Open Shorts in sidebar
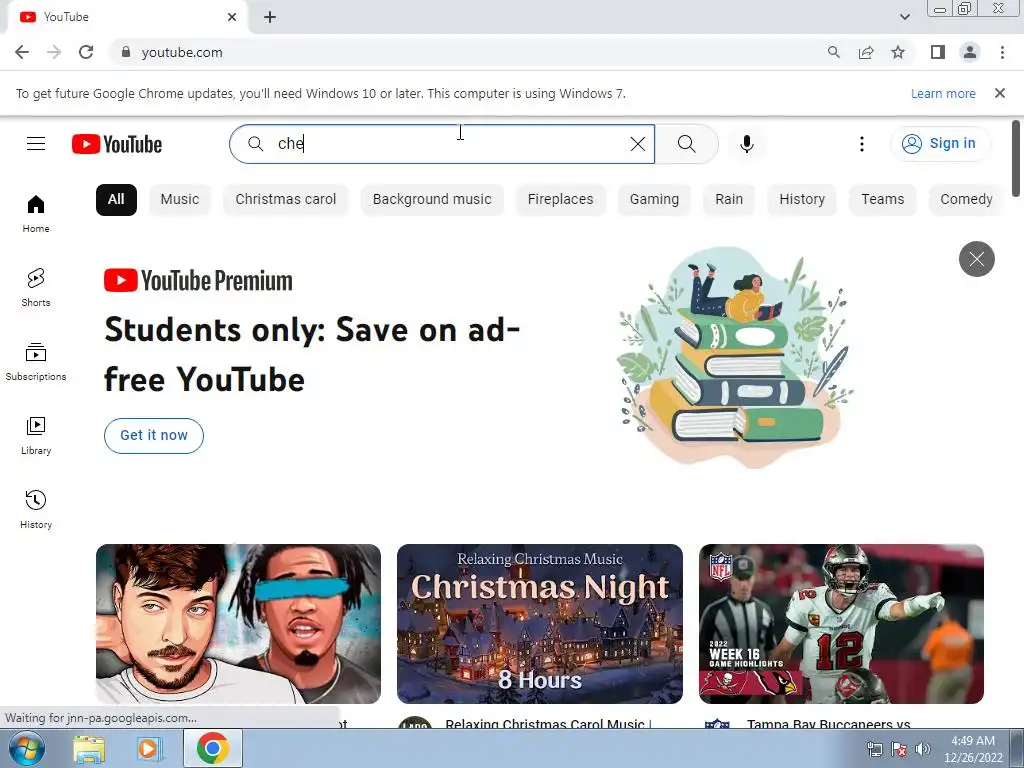Image resolution: width=1024 pixels, height=768 pixels. coord(36,287)
